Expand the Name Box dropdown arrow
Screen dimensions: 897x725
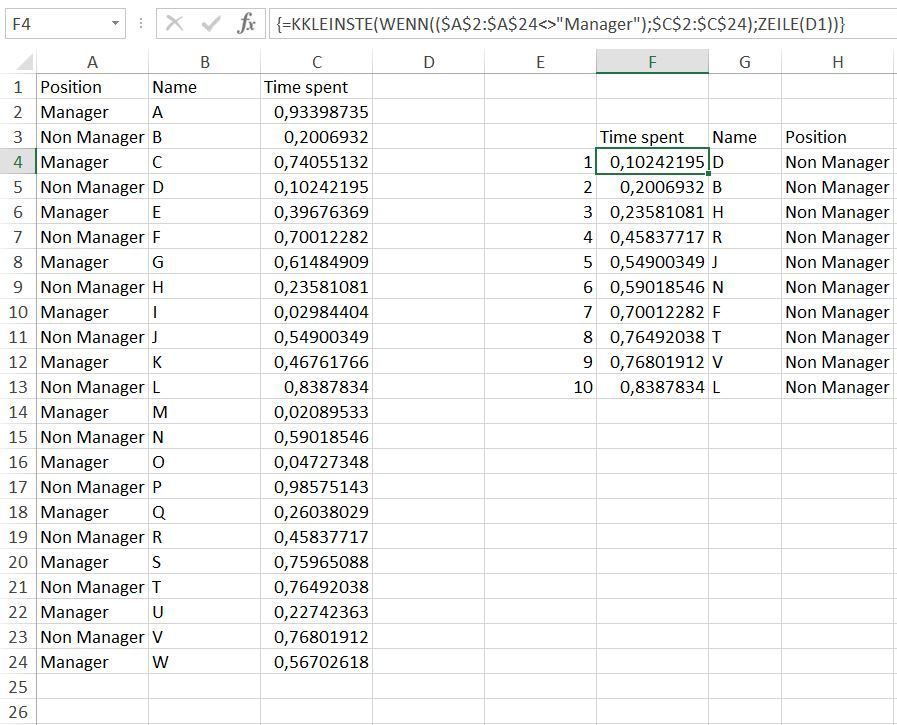pyautogui.click(x=115, y=23)
